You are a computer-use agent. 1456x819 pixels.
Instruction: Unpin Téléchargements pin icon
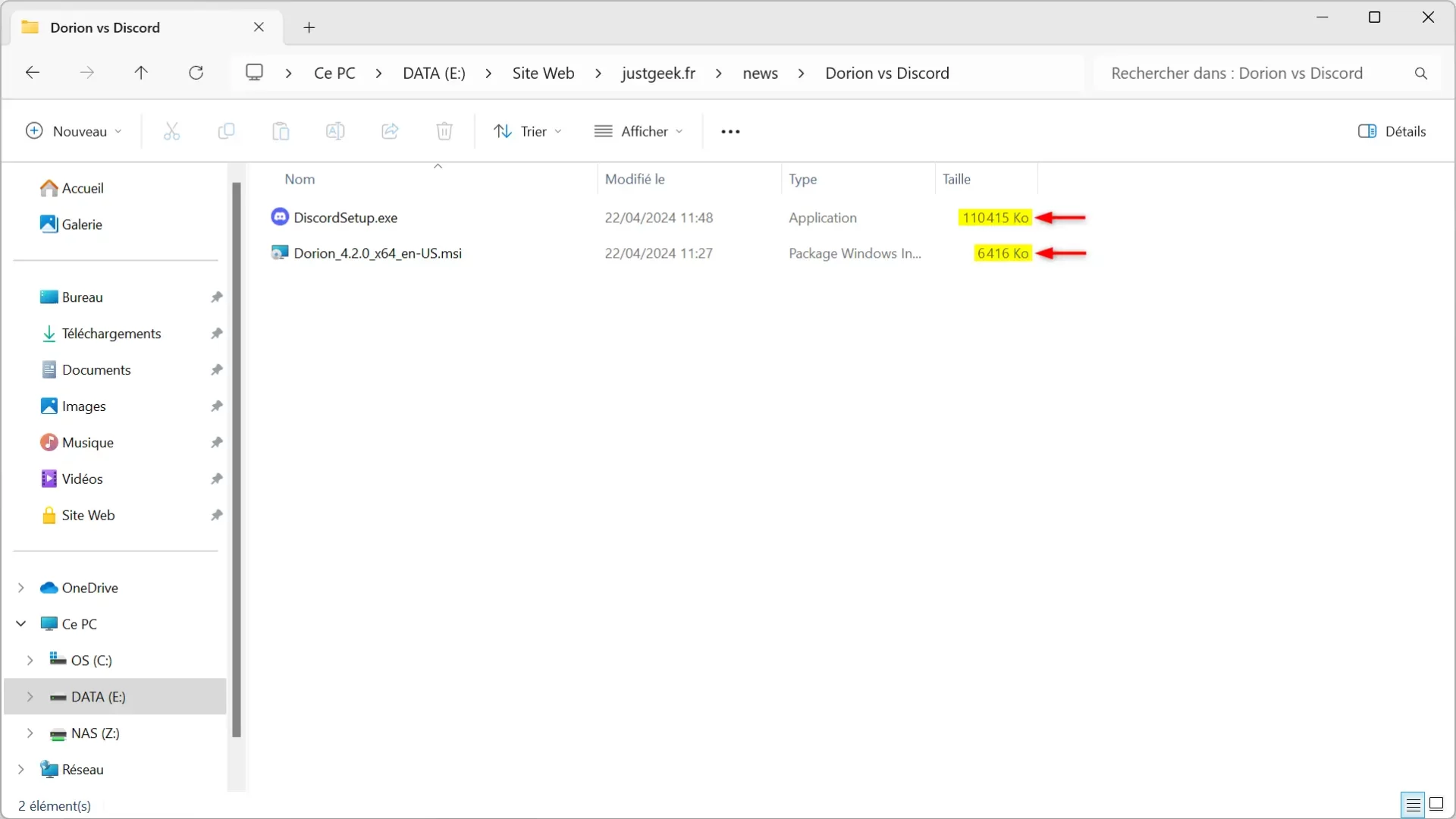coord(217,333)
